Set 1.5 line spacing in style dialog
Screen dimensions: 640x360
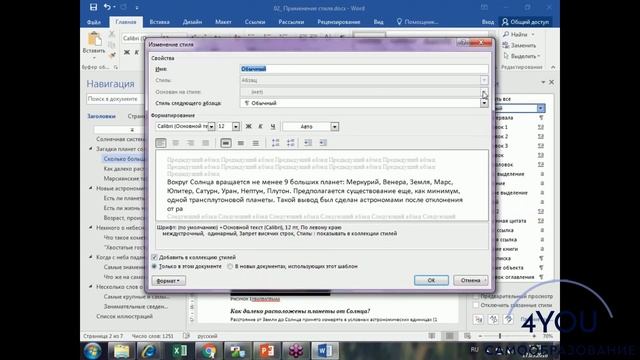(241, 143)
